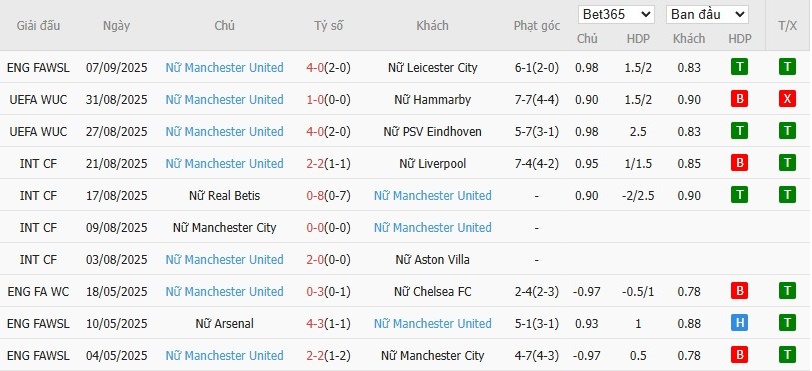
Task: Open the Bet365 bookmaker dropdown
Action: click(616, 15)
